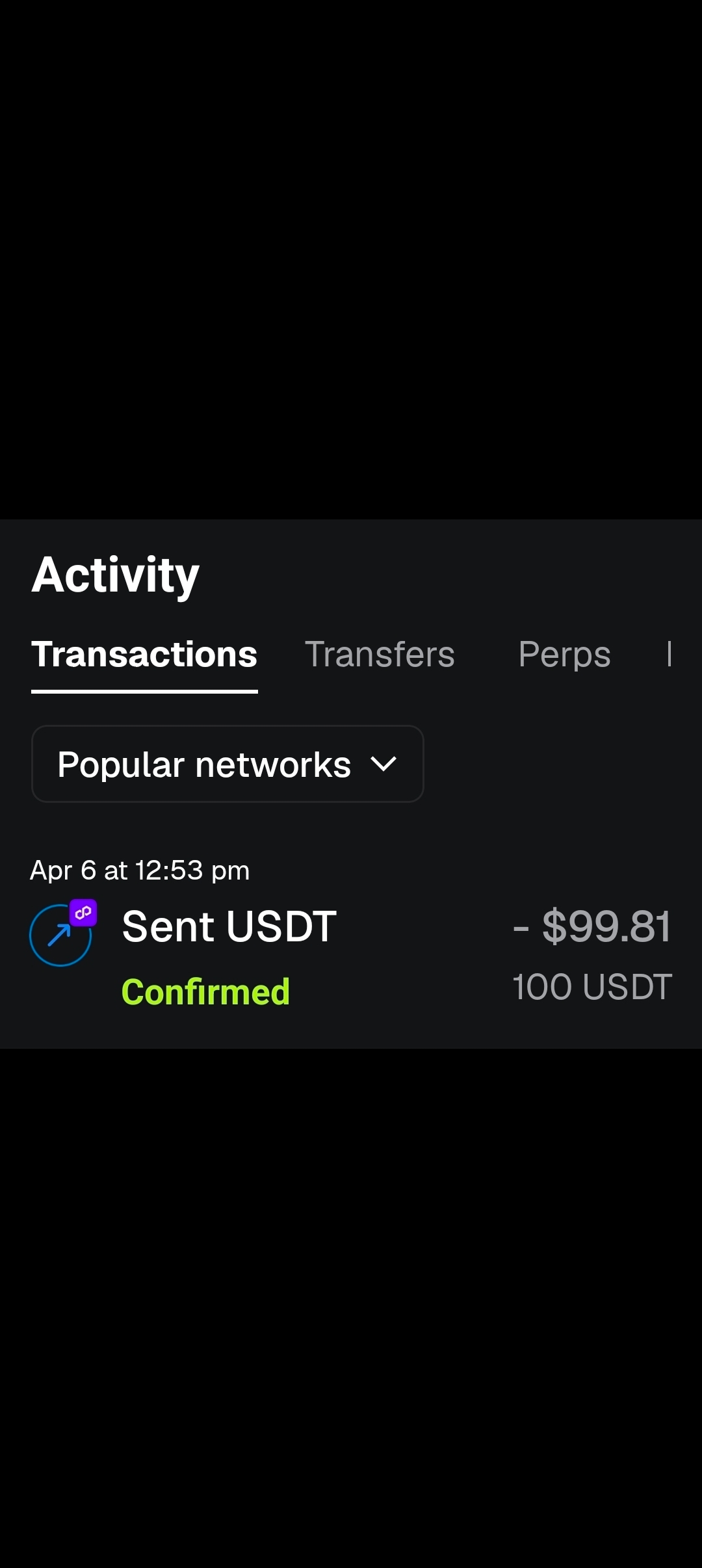
Task: Tap the white underline beneath Transactions
Action: coord(144,691)
